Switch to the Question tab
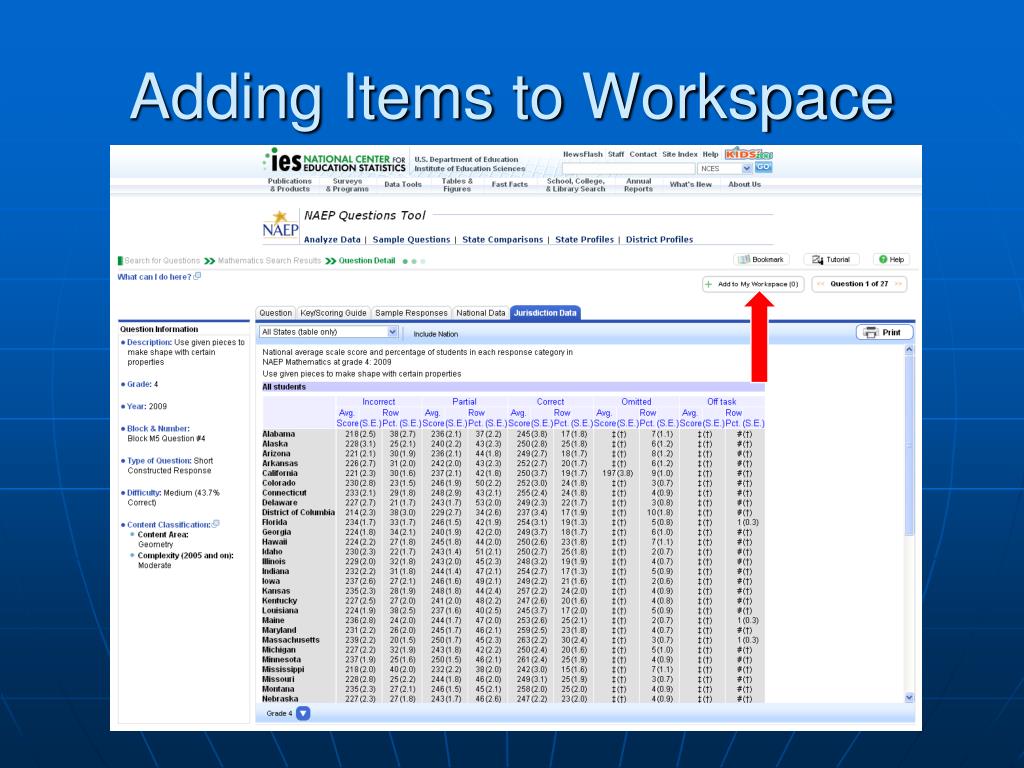 coord(276,313)
